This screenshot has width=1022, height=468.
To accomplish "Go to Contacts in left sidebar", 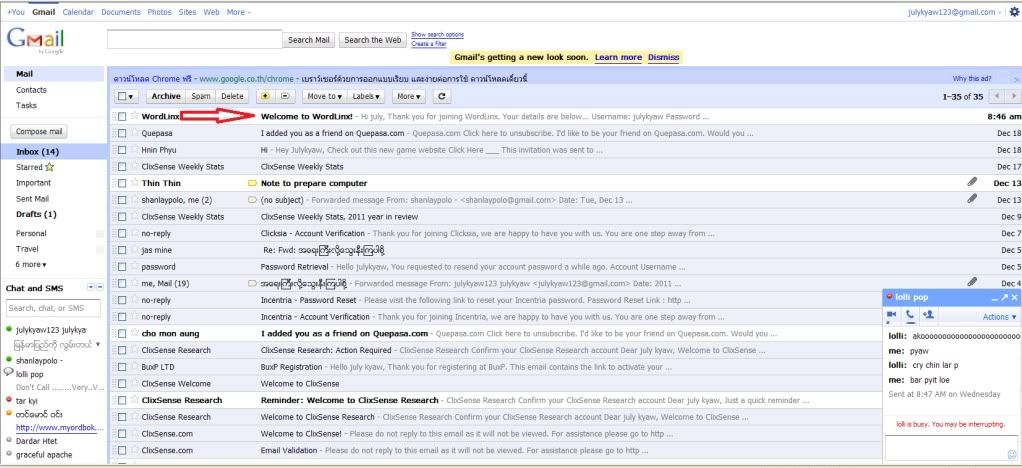I will tap(31, 90).
